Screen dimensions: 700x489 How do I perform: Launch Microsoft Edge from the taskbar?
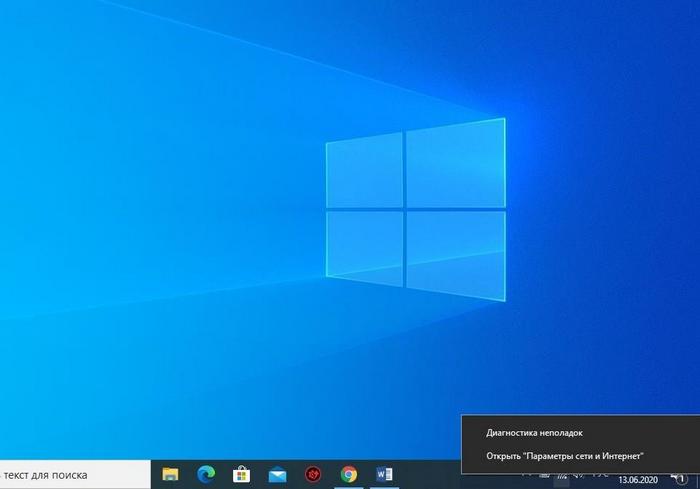pyautogui.click(x=206, y=474)
